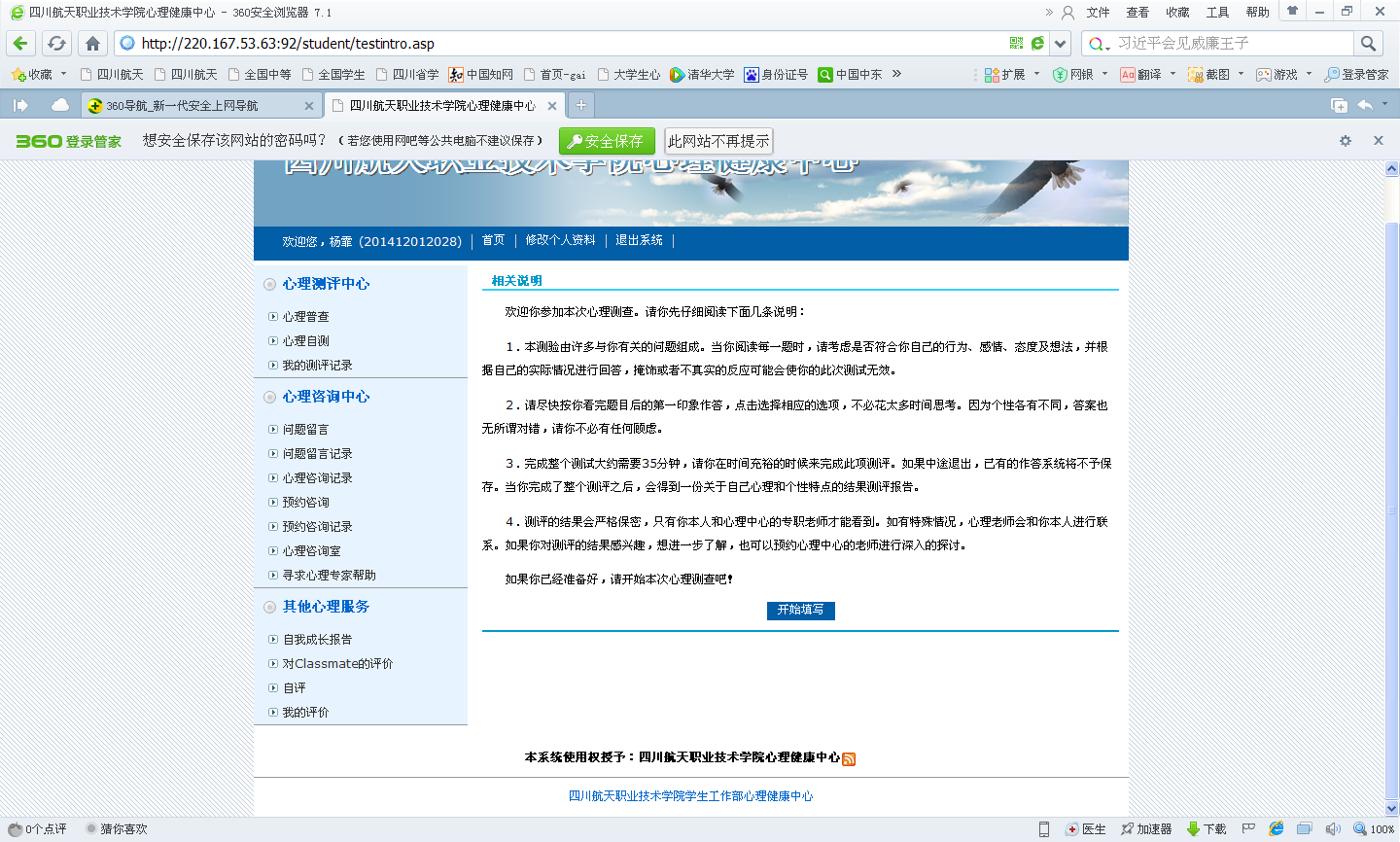The height and width of the screenshot is (842, 1400).
Task: Open the 修改个人资料 link
Action: coord(560,240)
